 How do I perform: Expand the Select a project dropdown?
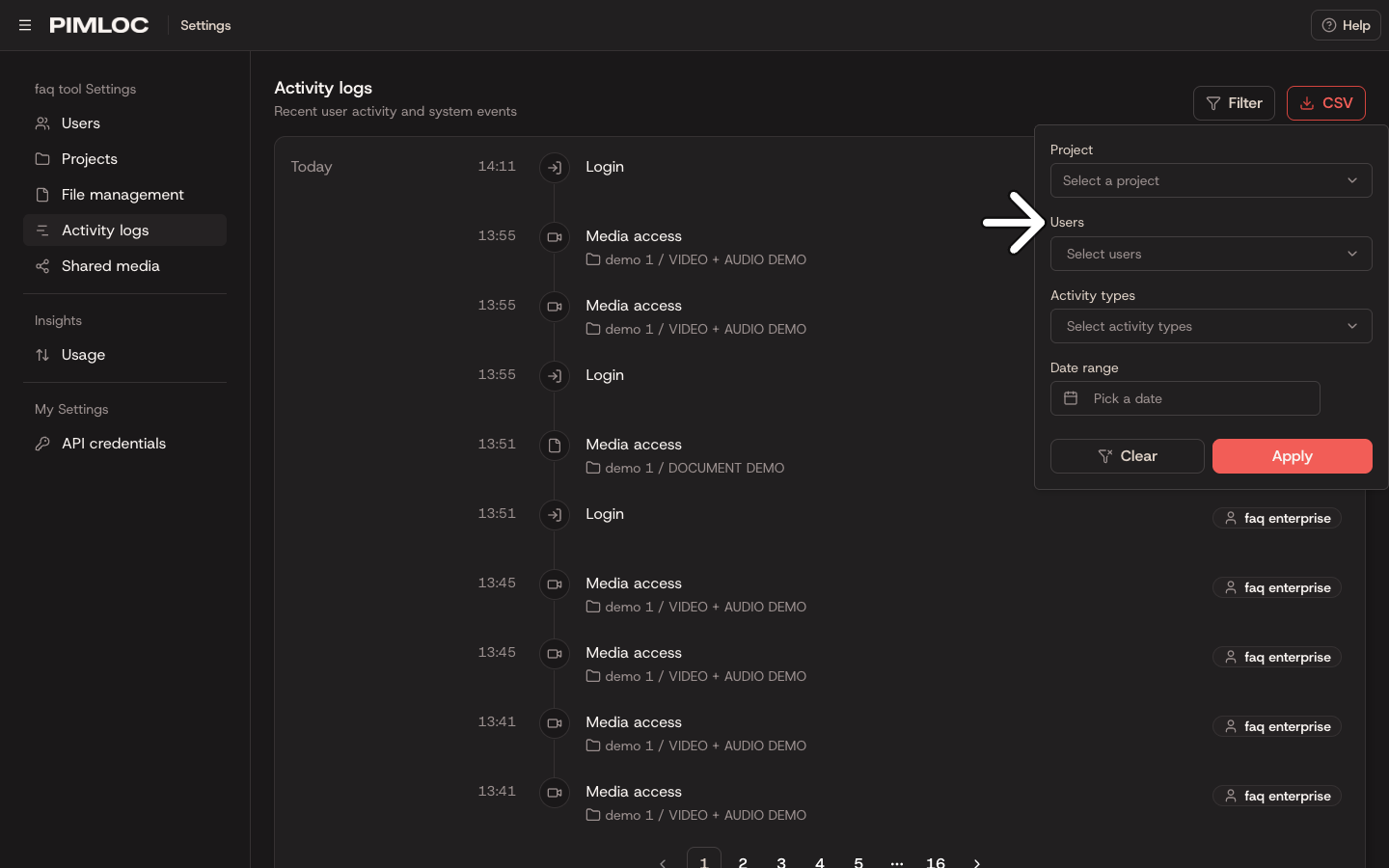click(1211, 180)
